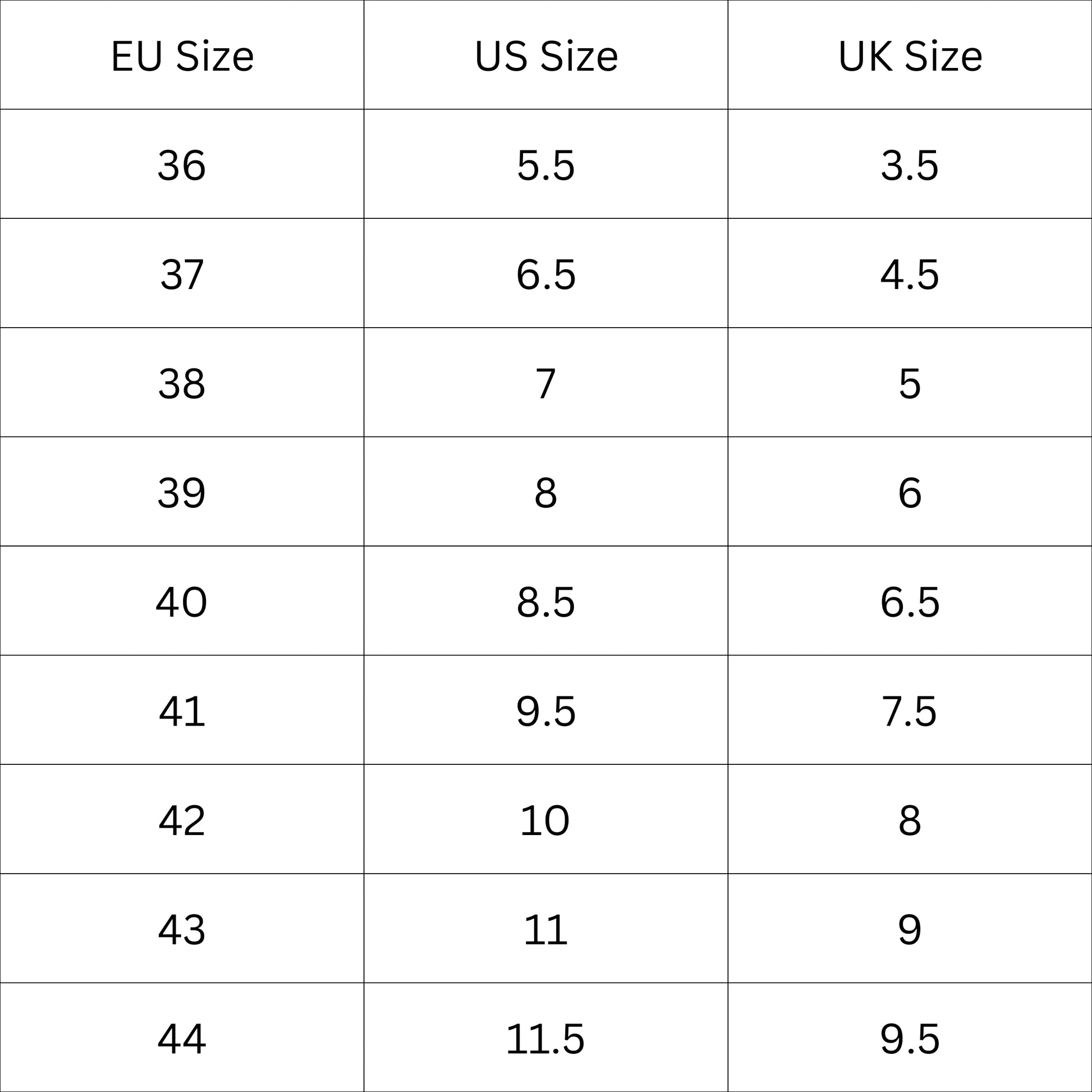Select EU size 36 cell
The height and width of the screenshot is (1092, 1092).
click(x=182, y=165)
